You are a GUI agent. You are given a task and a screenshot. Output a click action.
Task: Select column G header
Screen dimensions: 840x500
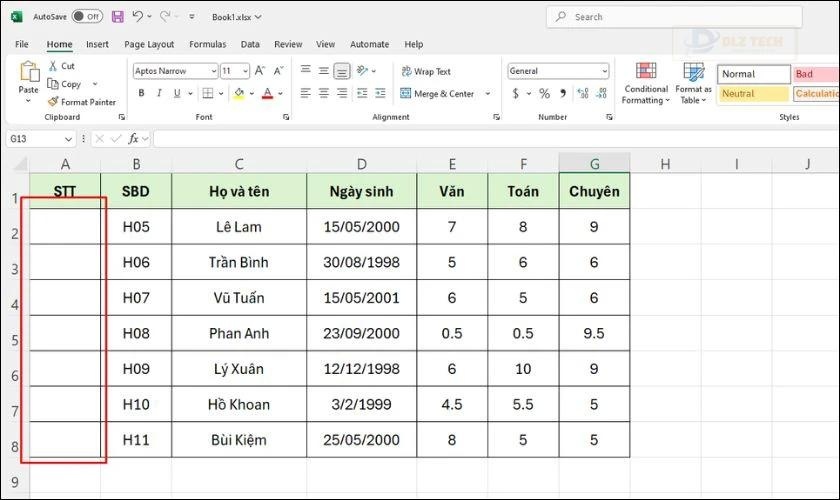(594, 163)
